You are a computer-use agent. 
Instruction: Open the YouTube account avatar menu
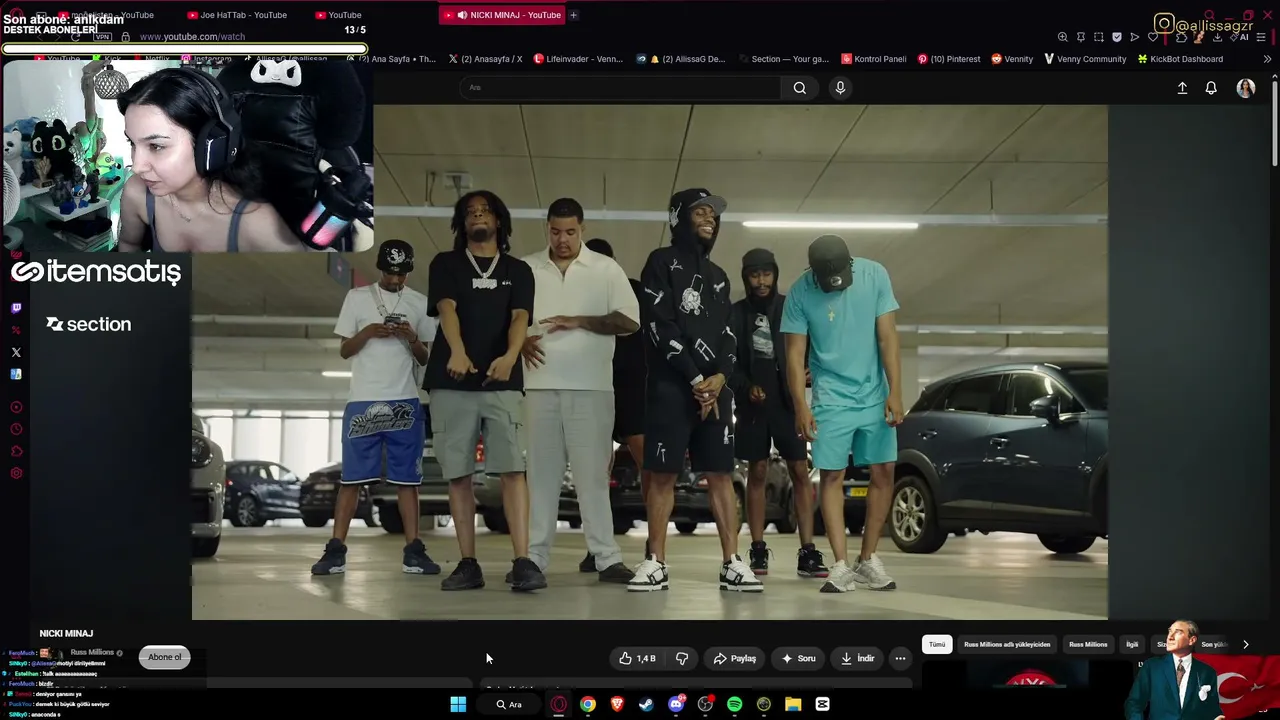click(x=1245, y=88)
